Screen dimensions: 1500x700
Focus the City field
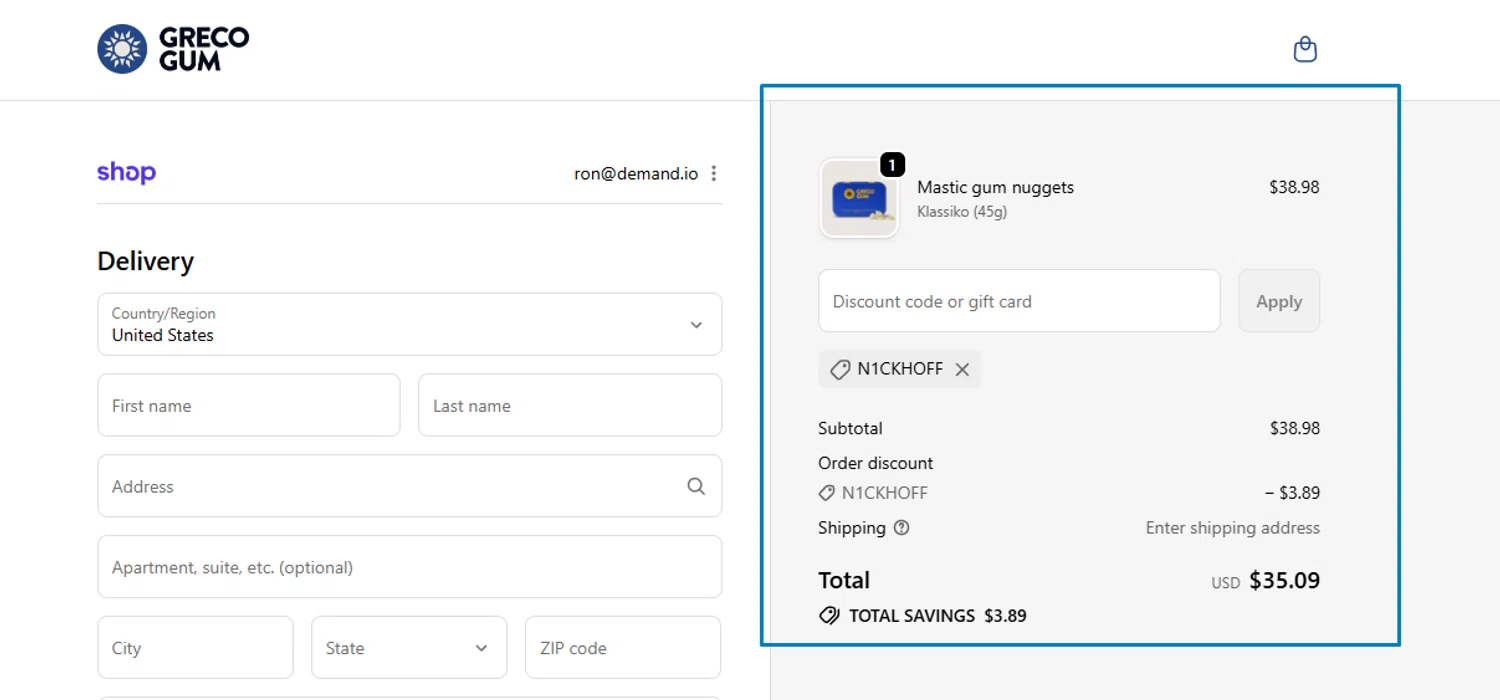(195, 648)
